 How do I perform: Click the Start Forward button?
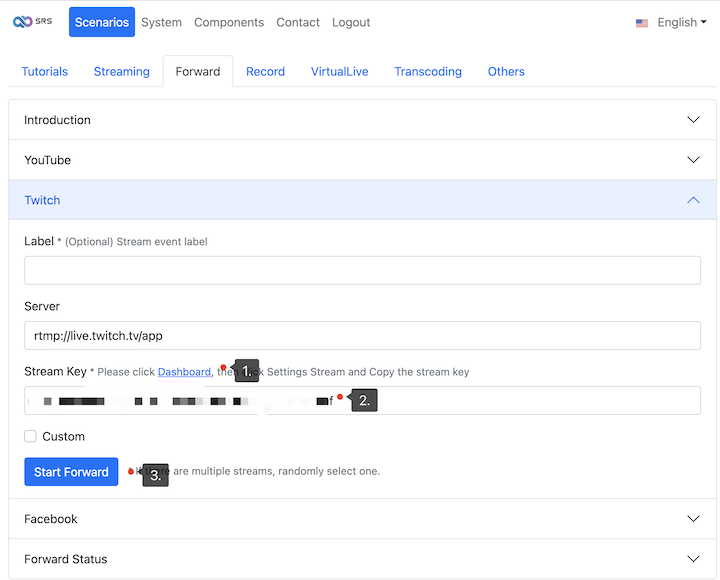71,472
